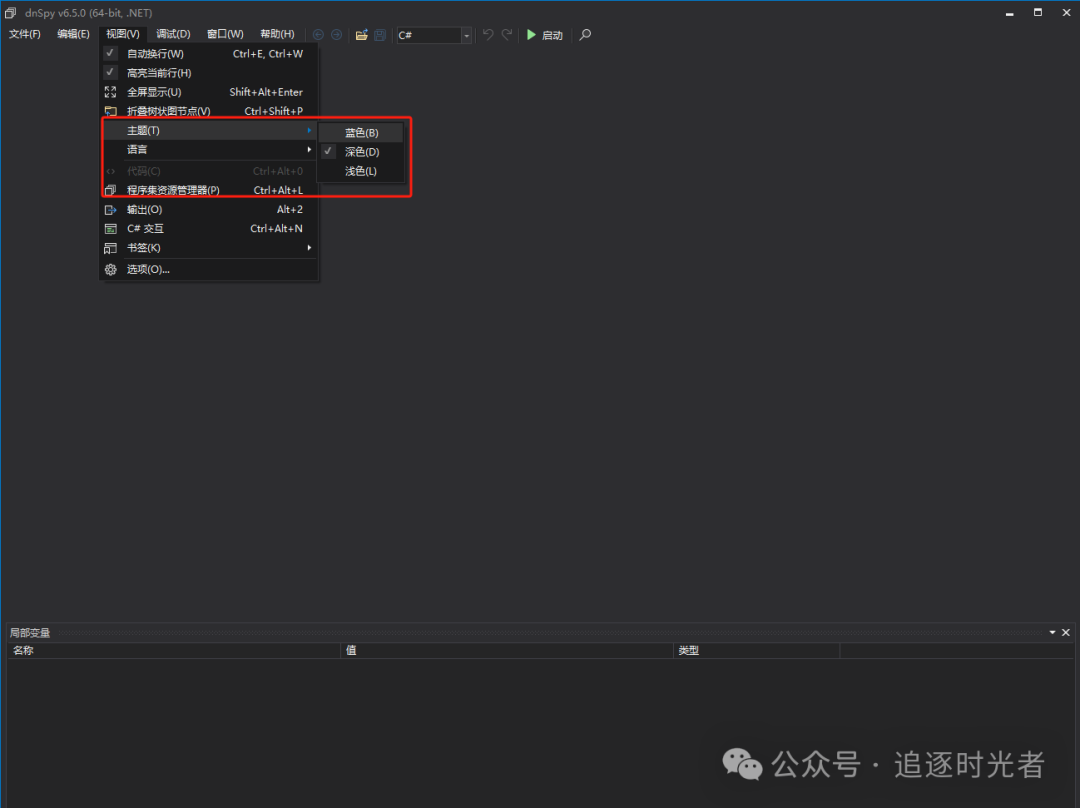Choose 全屏显示(U) menu entry
The height and width of the screenshot is (808, 1080).
[209, 92]
